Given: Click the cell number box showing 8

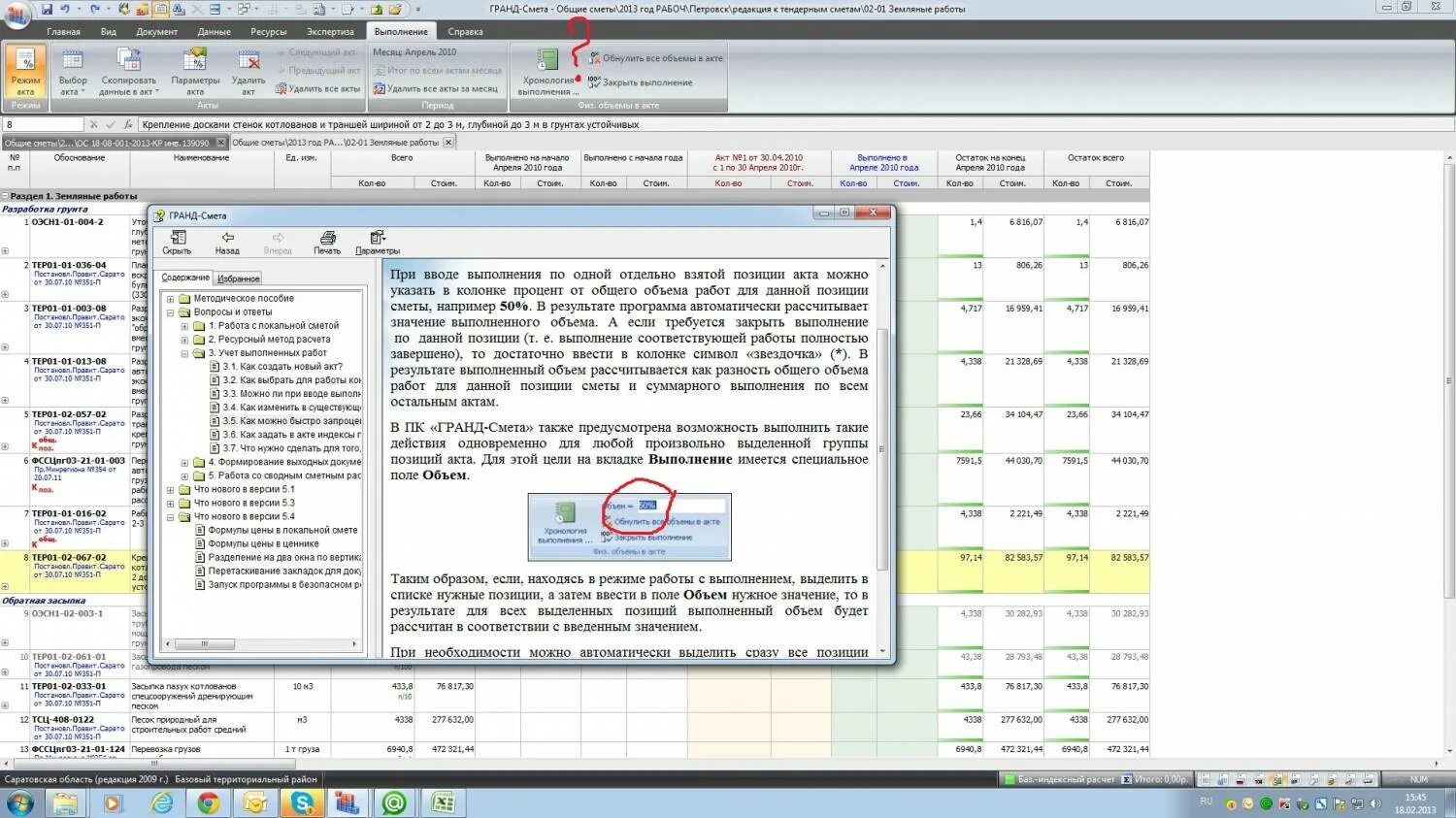Looking at the screenshot, I should 44,124.
